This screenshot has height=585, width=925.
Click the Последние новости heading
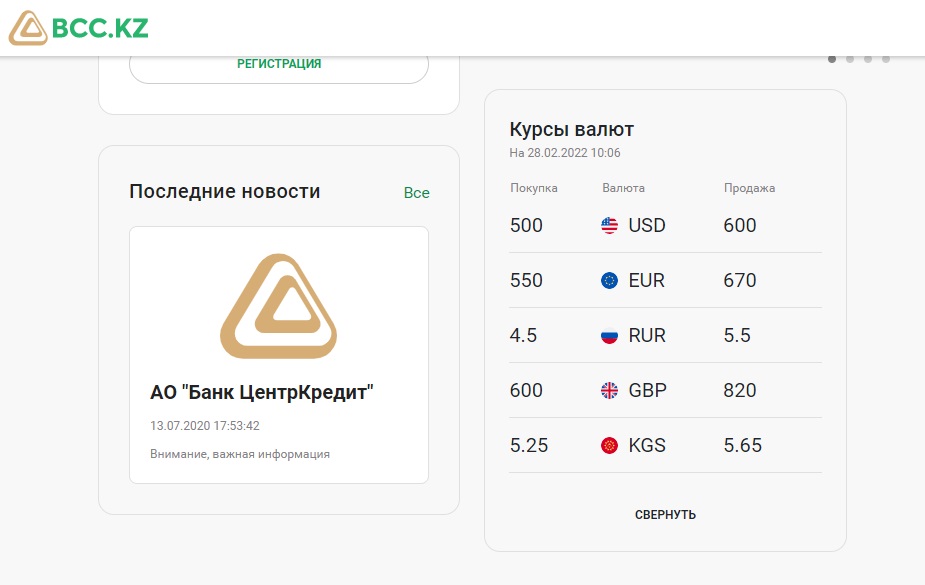click(x=225, y=192)
